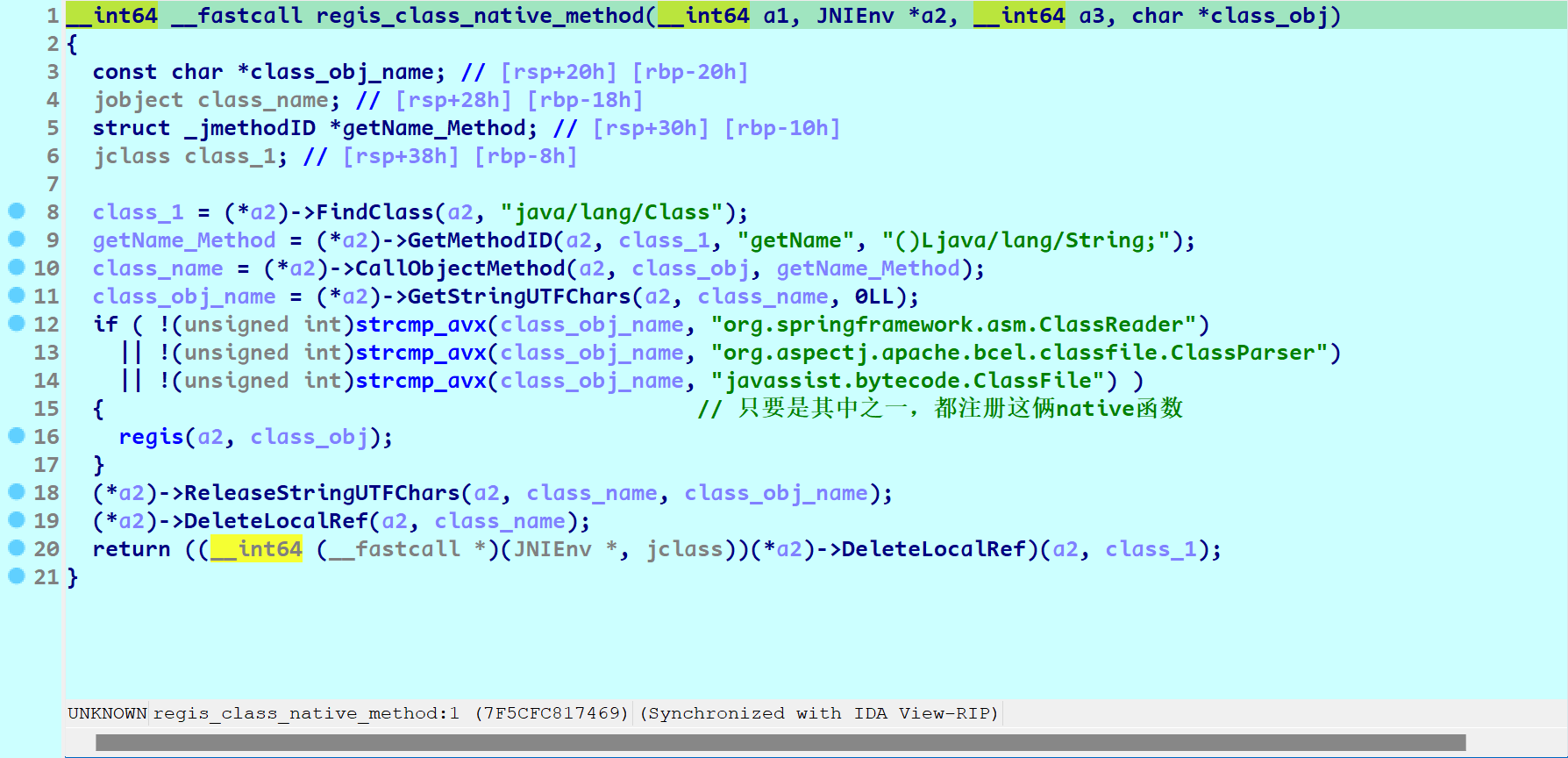
Task: Click GetMethodID call on line 9
Action: coord(480,240)
